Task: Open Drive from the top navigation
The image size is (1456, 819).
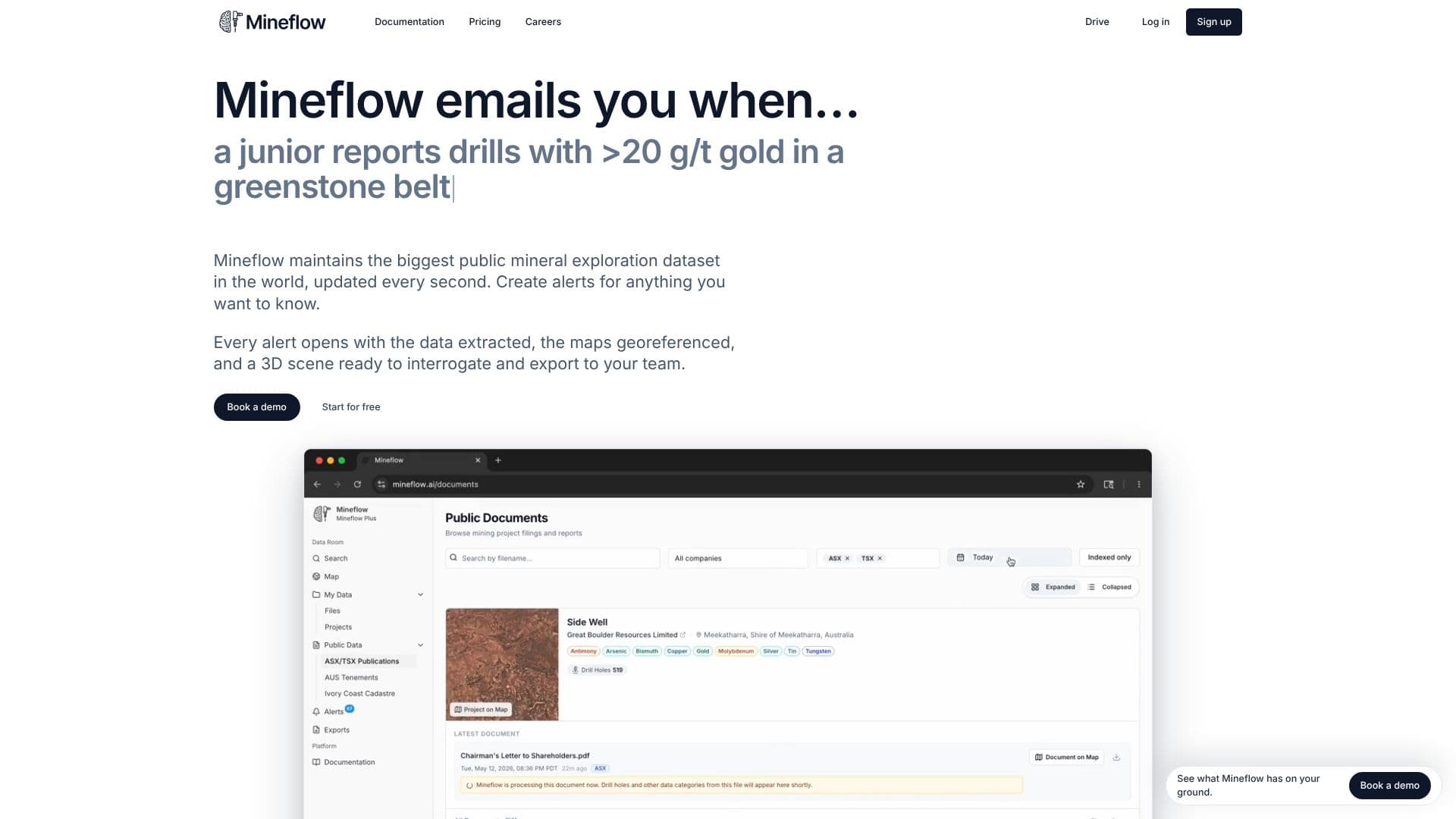Action: pos(1097,22)
